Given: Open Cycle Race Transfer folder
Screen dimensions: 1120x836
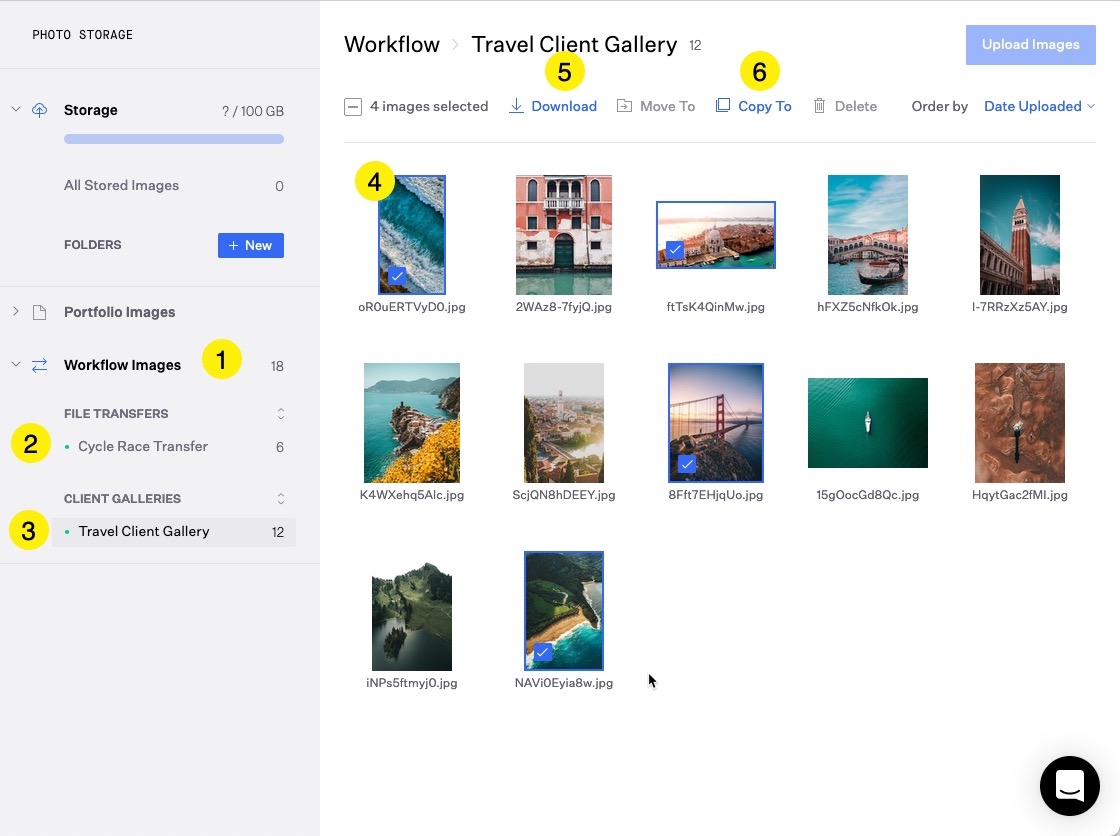Looking at the screenshot, I should (x=143, y=447).
